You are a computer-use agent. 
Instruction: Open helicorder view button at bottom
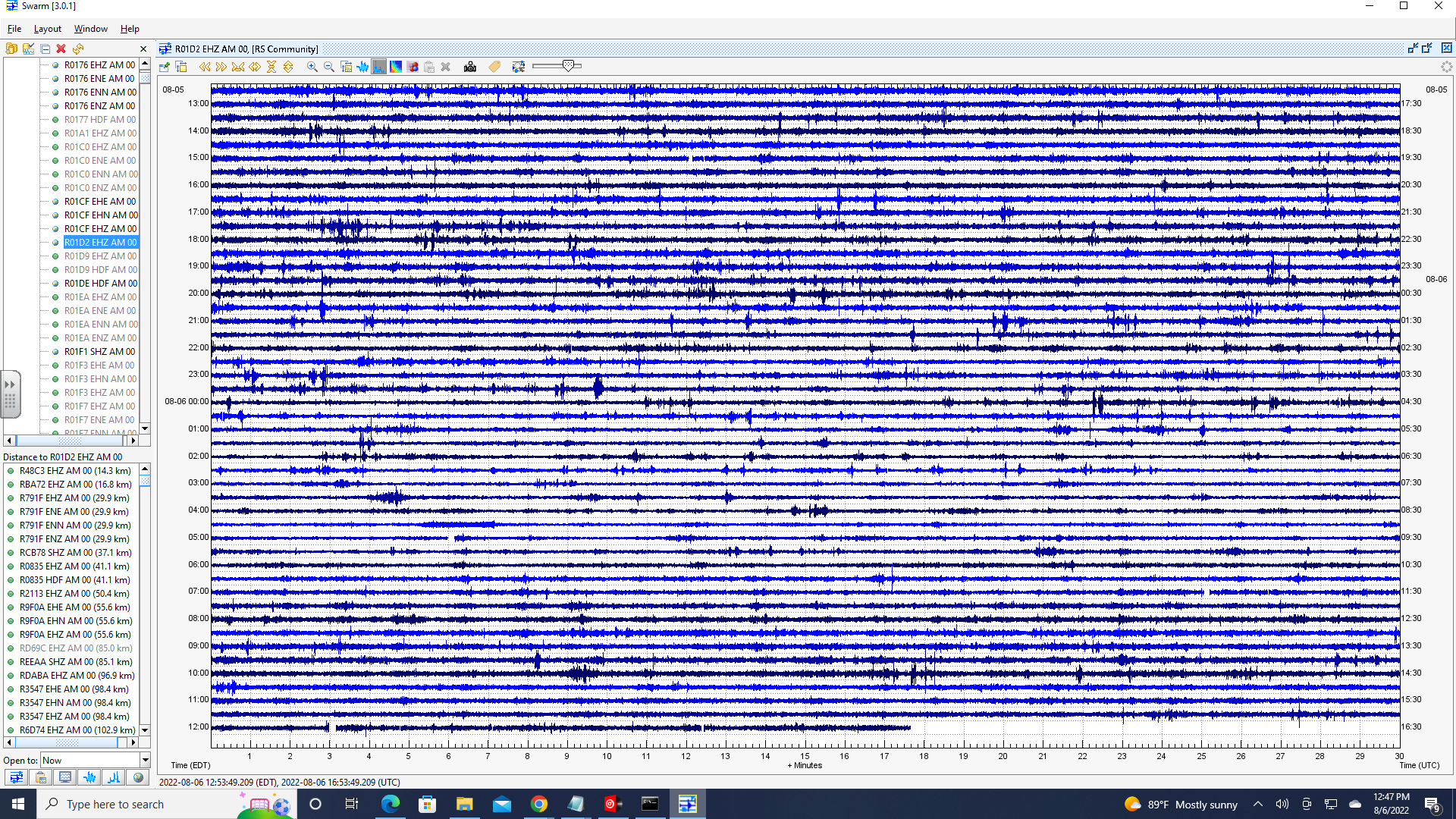click(16, 777)
